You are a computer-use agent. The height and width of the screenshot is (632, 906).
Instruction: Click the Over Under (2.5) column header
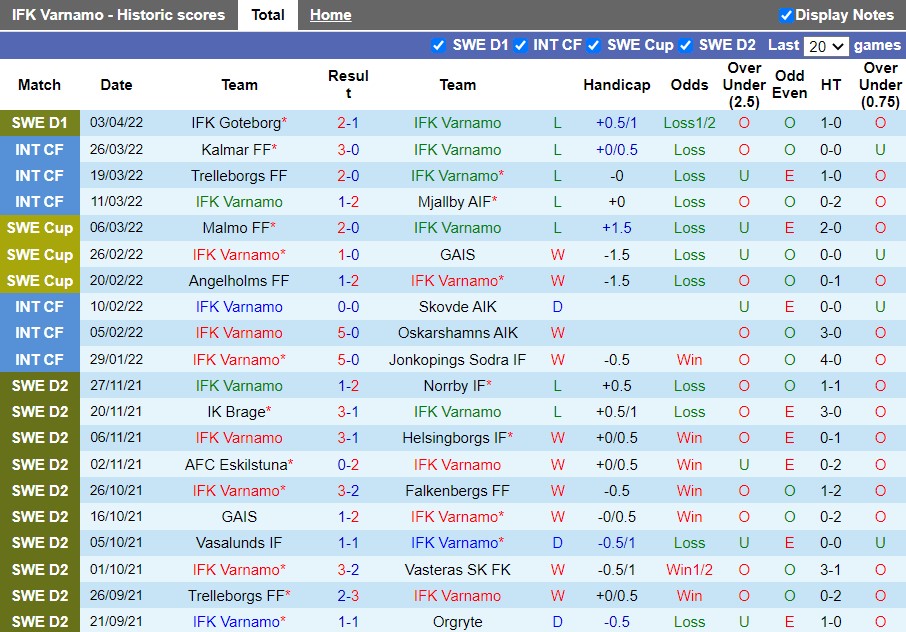pos(744,85)
